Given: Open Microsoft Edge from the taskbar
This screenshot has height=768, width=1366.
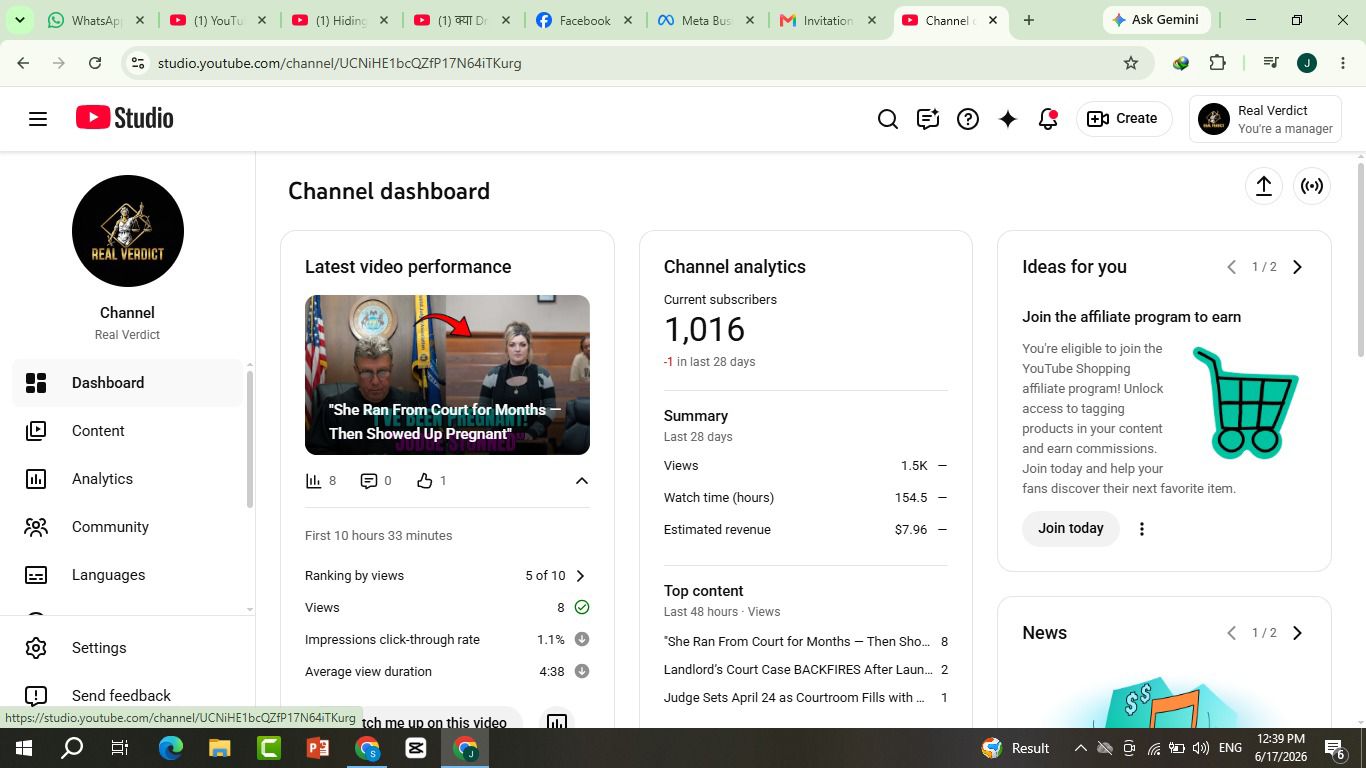Looking at the screenshot, I should 171,748.
